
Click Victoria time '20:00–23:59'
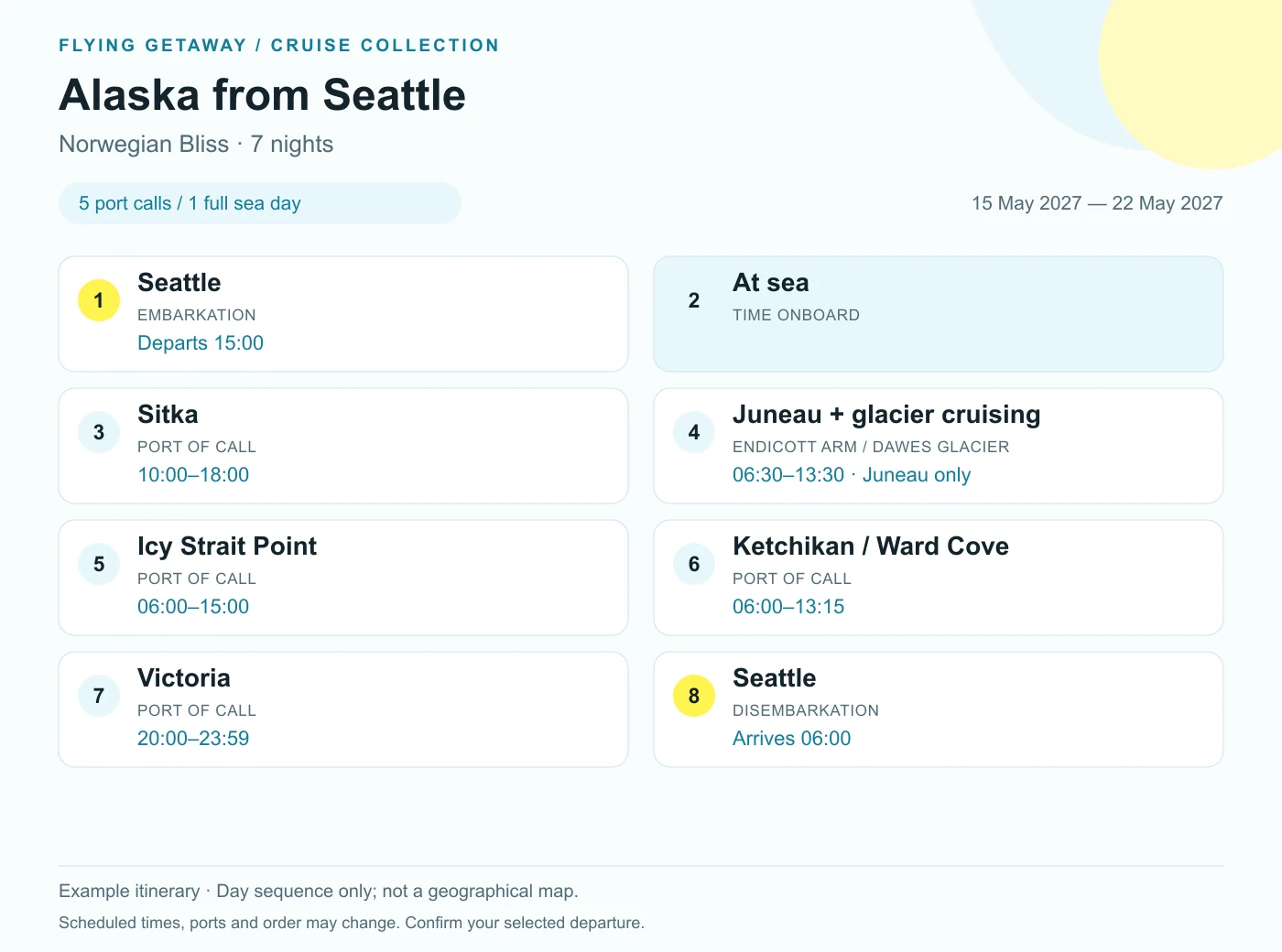click(x=193, y=739)
